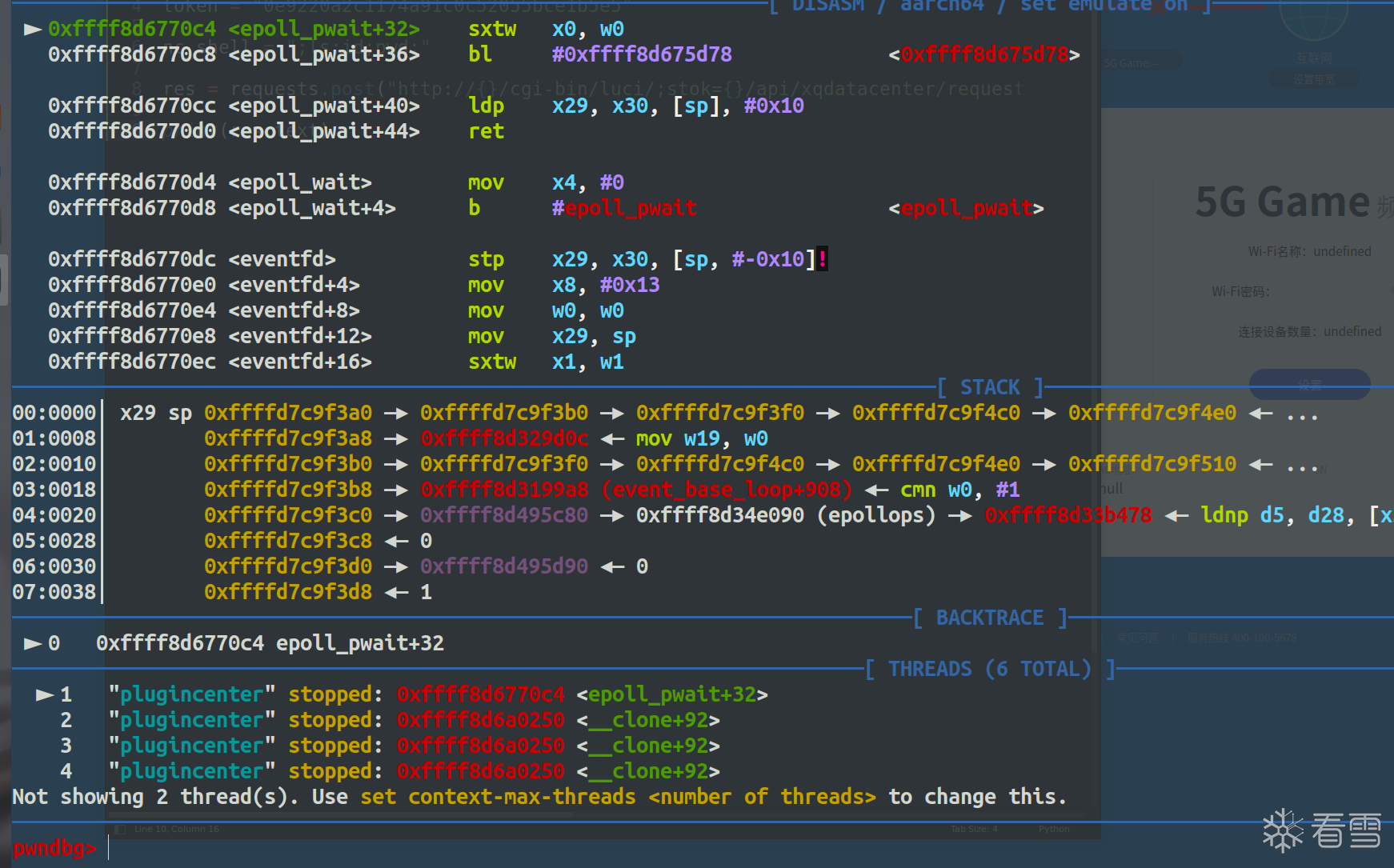Click the sidebar toggle icon in editor status bar
The image size is (1394, 868).
(x=120, y=829)
